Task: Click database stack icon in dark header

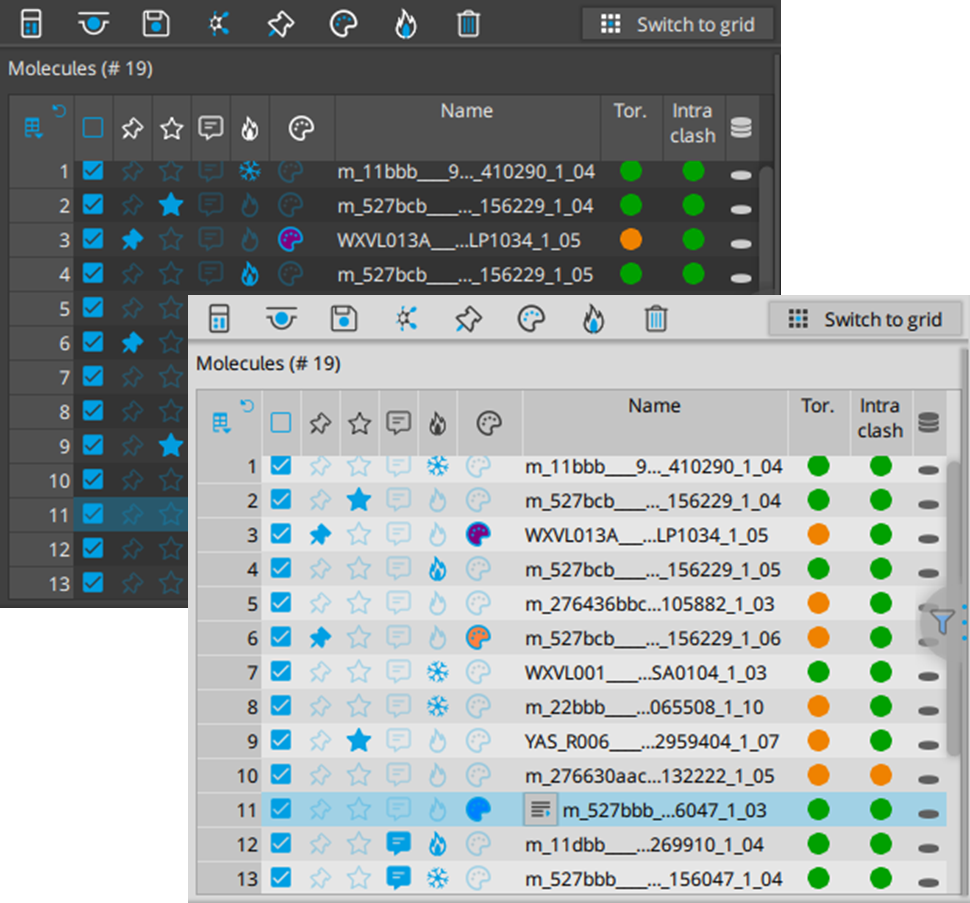Action: pyautogui.click(x=741, y=128)
